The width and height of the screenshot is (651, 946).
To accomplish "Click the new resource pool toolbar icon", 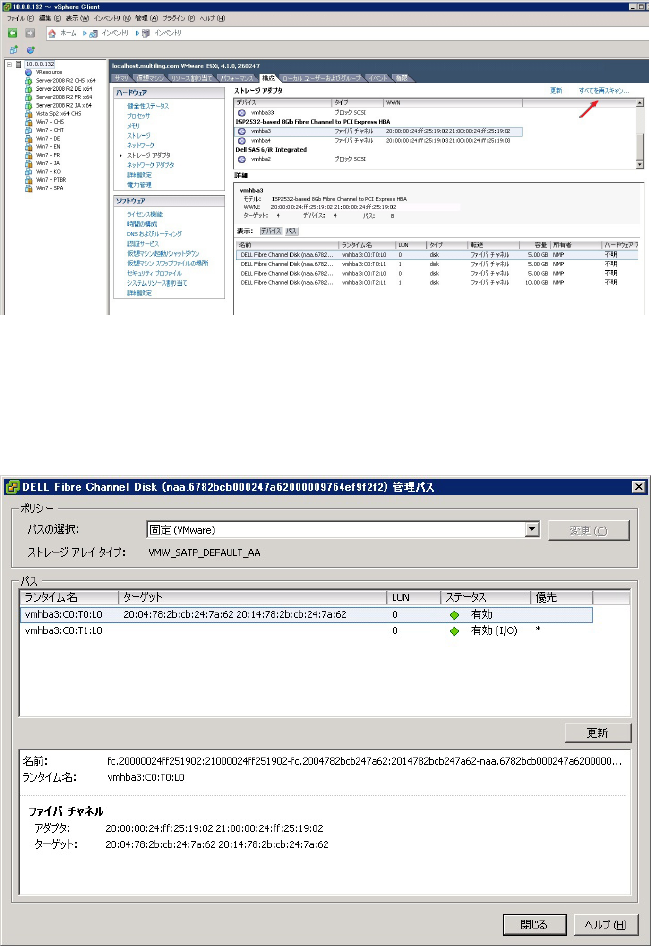I will click(30, 50).
